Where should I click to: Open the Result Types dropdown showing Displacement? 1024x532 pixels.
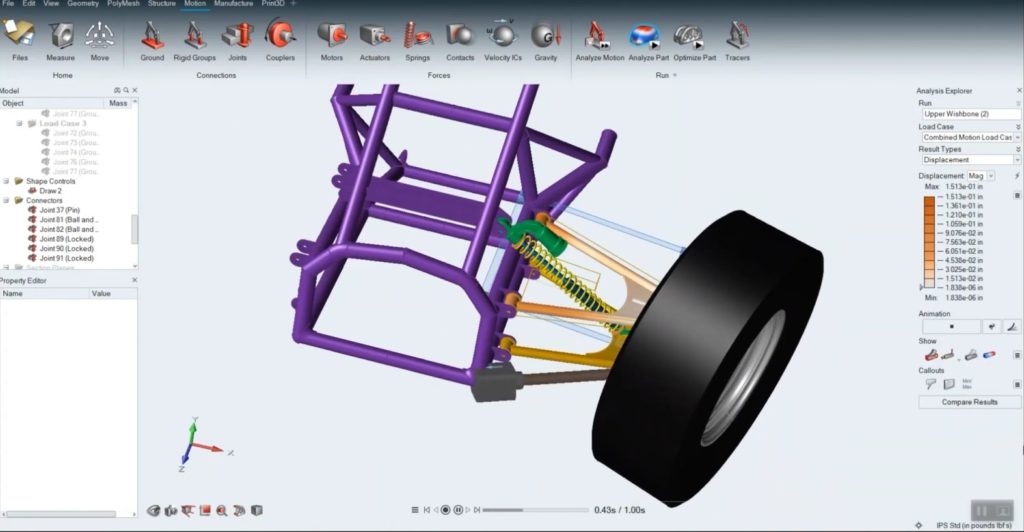pos(970,160)
